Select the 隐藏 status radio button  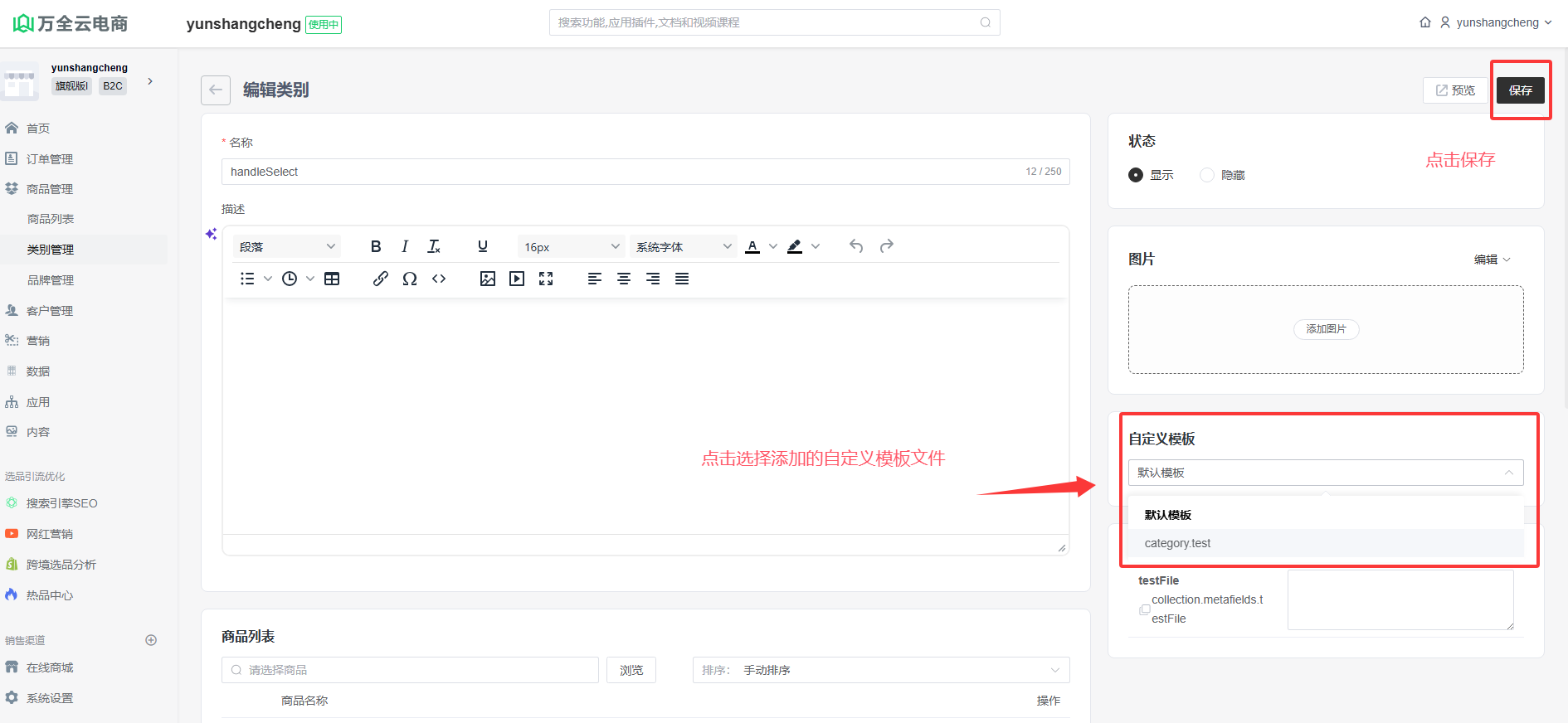coord(1207,175)
